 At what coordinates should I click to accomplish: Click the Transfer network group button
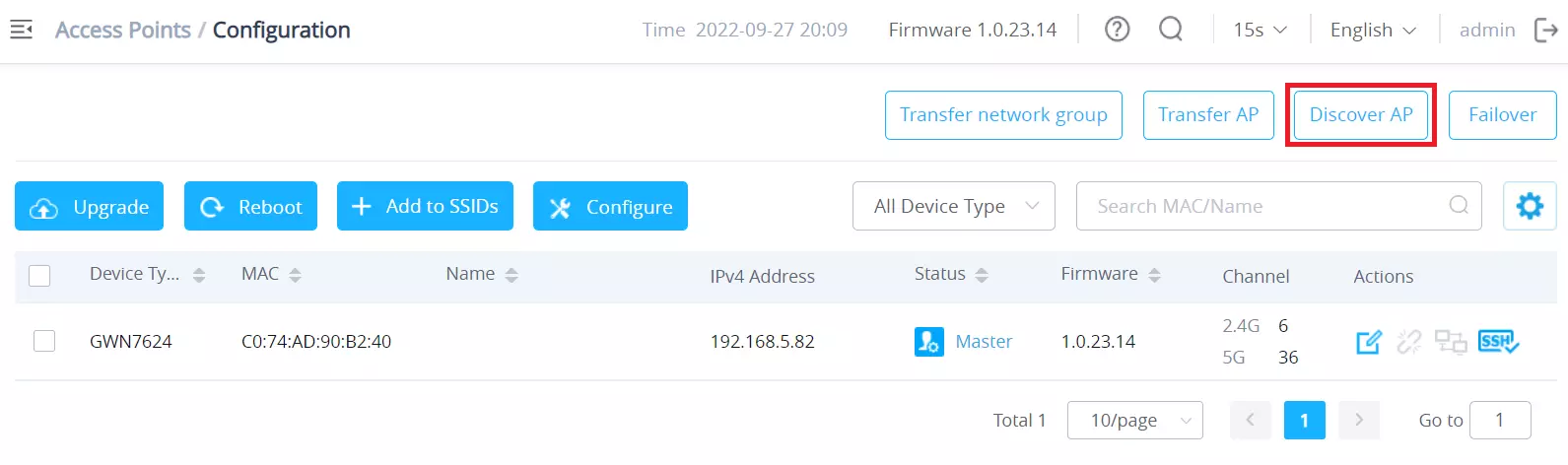pos(1003,115)
